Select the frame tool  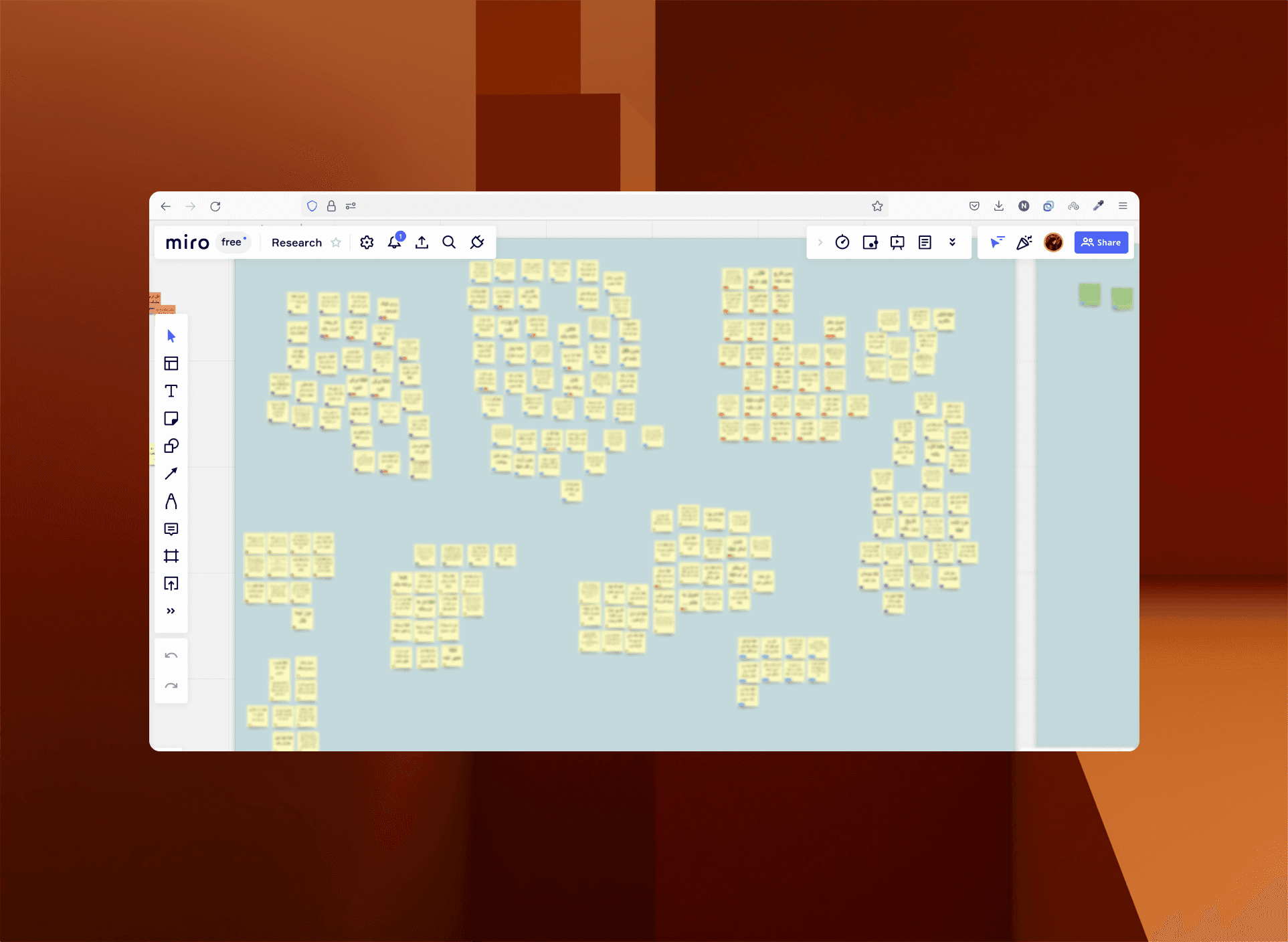point(171,557)
